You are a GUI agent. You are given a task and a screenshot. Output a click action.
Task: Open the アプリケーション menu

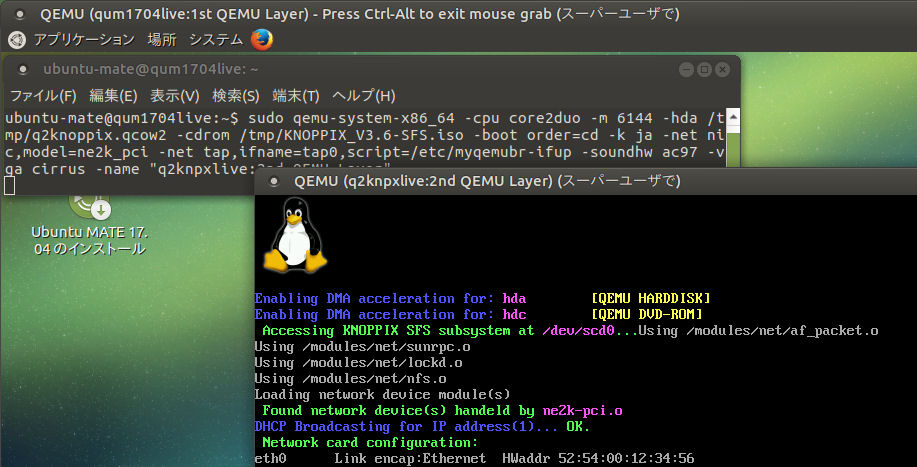point(84,40)
